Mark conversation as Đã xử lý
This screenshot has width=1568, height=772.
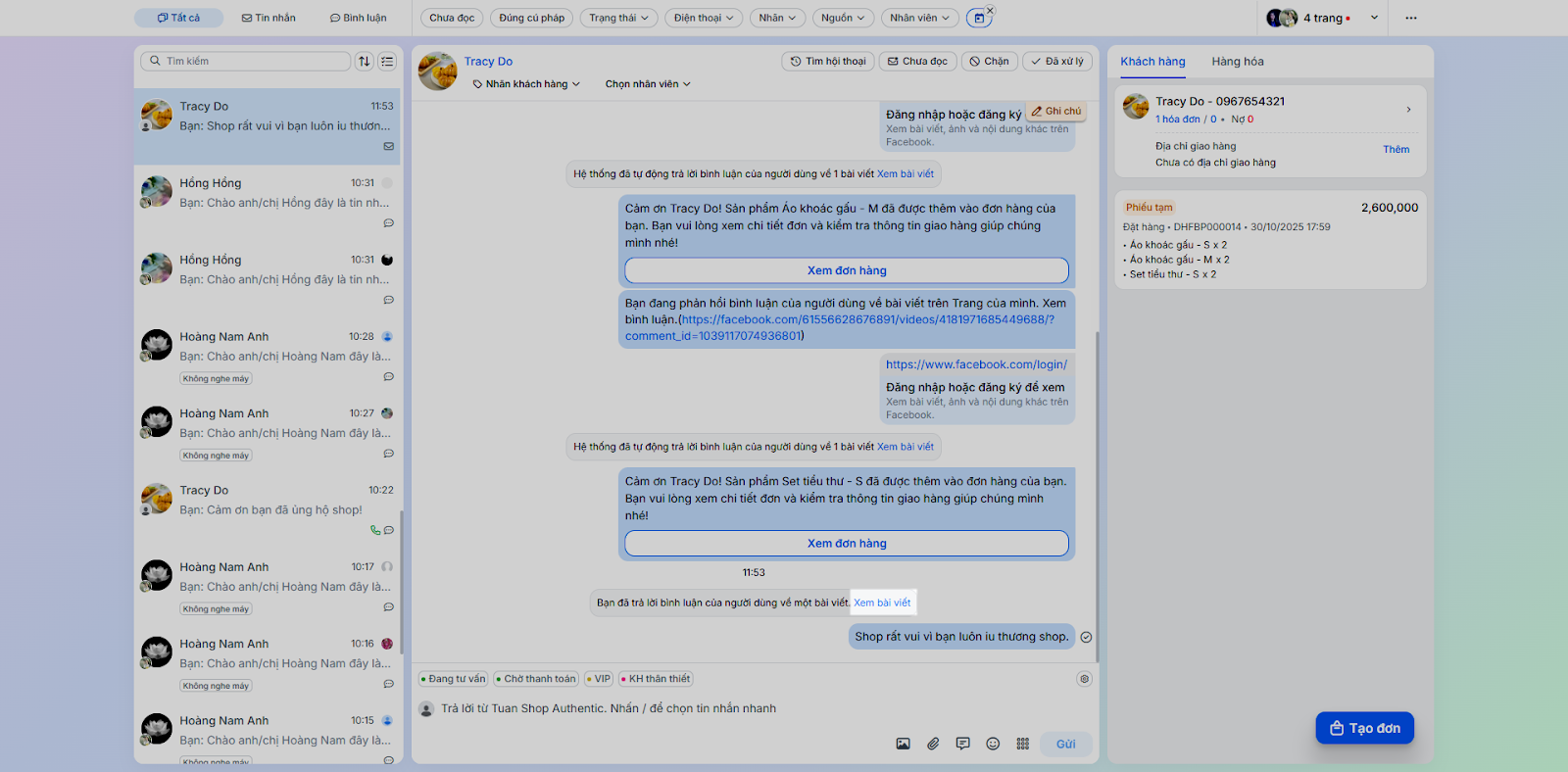pos(1058,61)
